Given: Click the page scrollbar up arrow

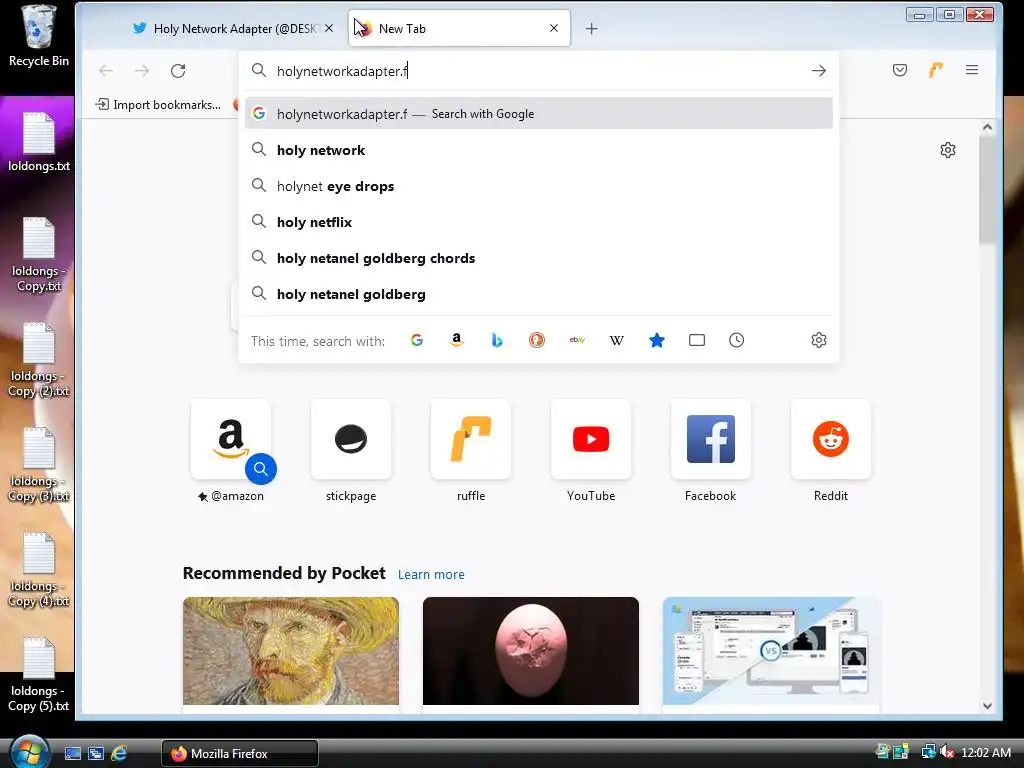Looking at the screenshot, I should click(x=987, y=127).
